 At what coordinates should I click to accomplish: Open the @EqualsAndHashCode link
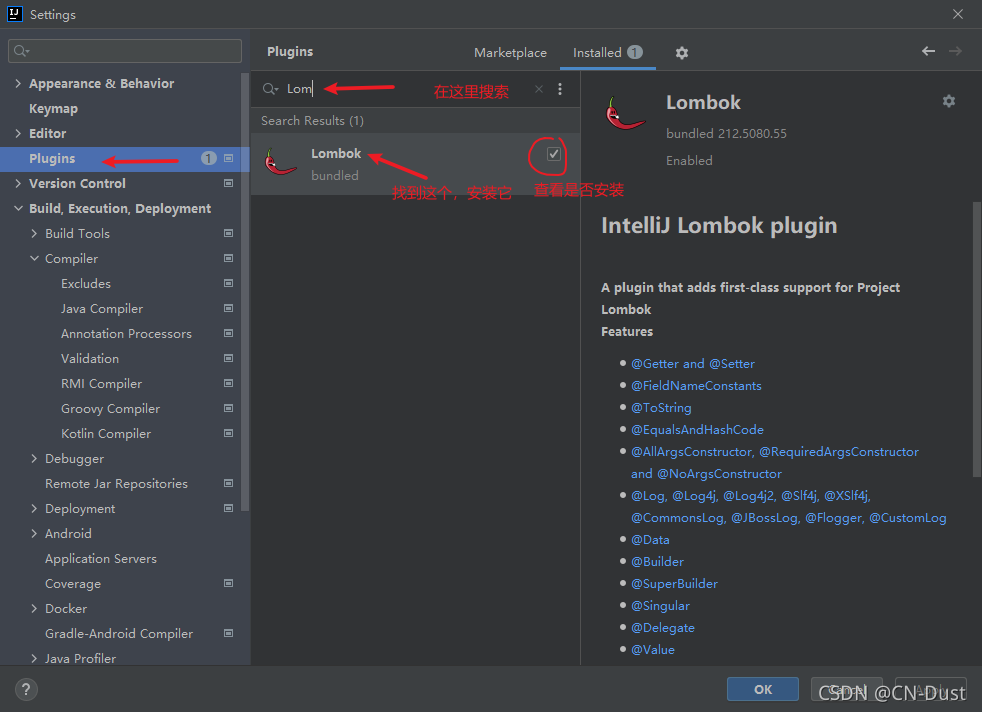tap(697, 430)
